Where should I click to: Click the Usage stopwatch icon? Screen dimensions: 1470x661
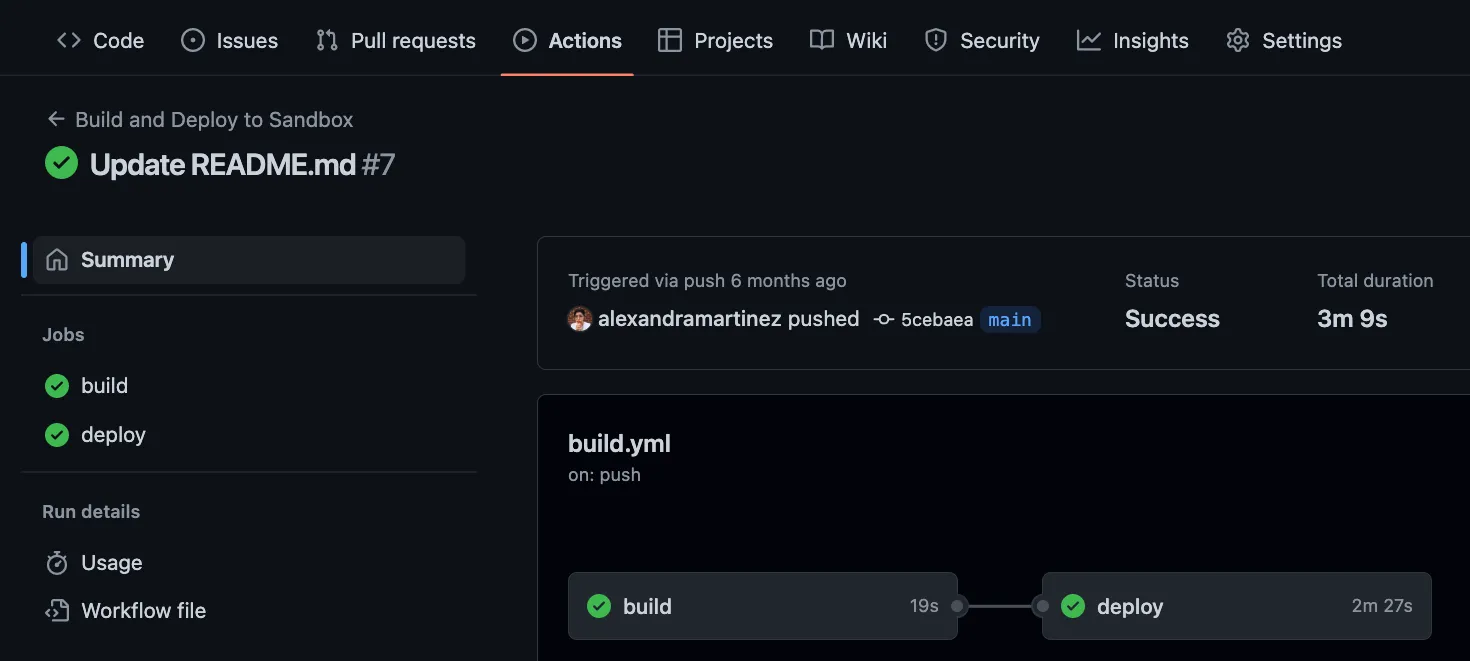coord(57,563)
